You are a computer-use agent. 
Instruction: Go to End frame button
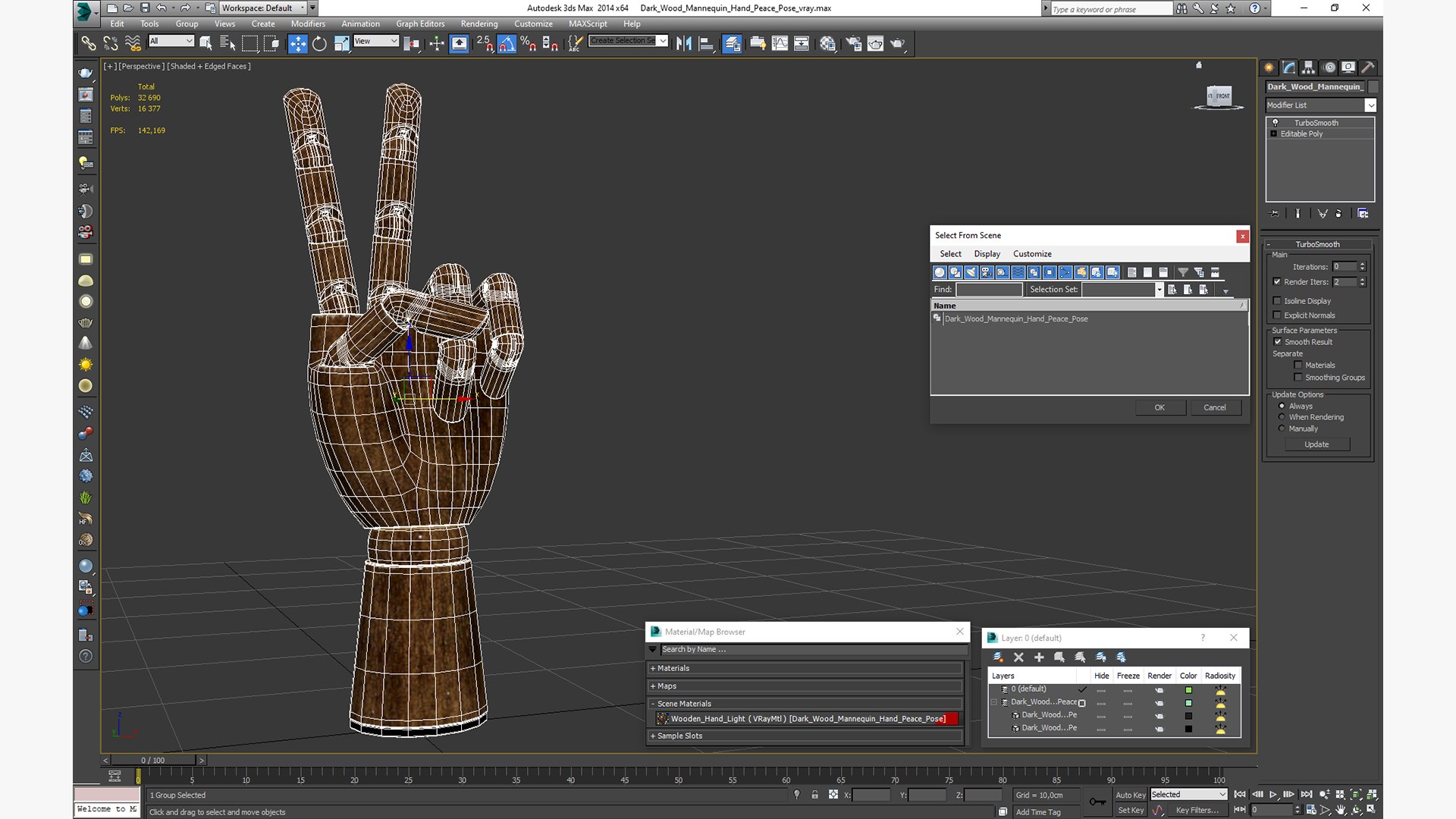pos(1307,795)
